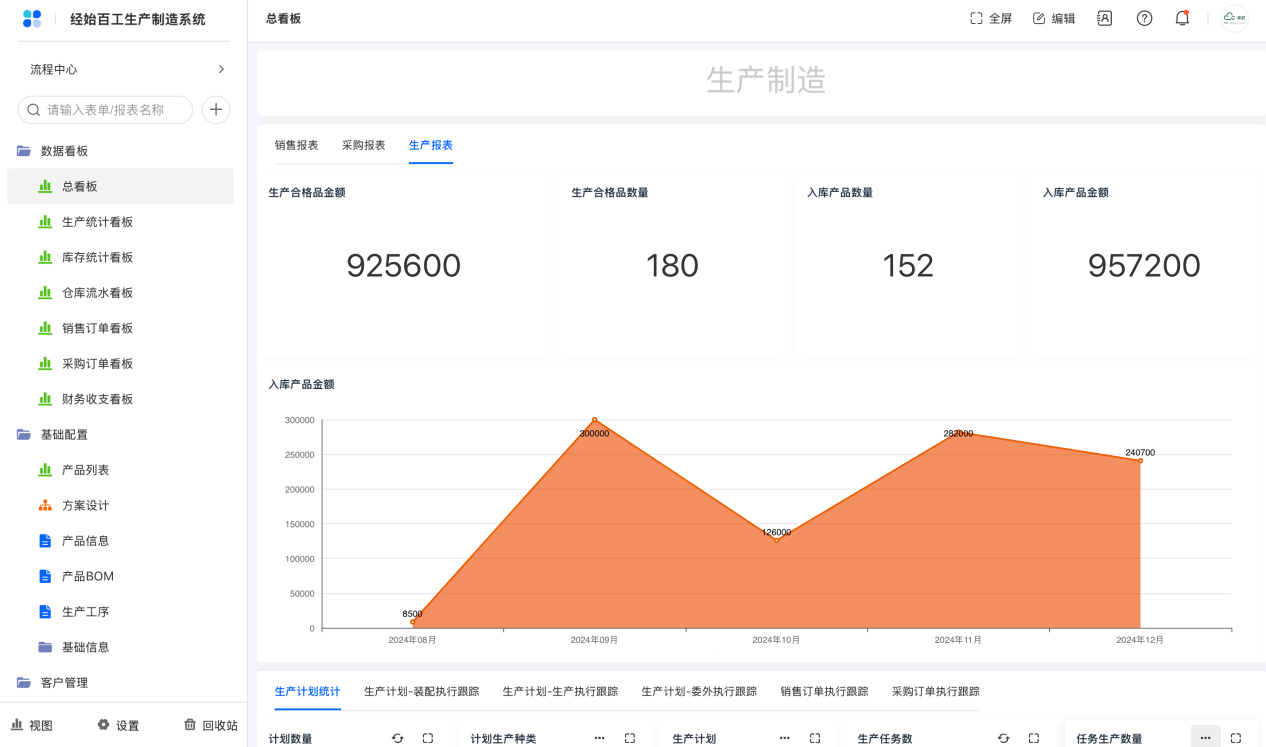Switch to the 销售报表 tab
This screenshot has height=747, width=1266.
pyautogui.click(x=296, y=145)
